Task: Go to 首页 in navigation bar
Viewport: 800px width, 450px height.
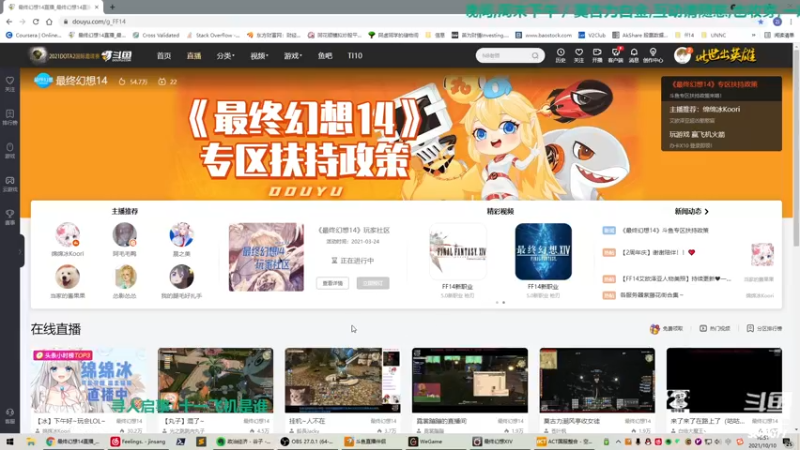Action: [x=164, y=56]
